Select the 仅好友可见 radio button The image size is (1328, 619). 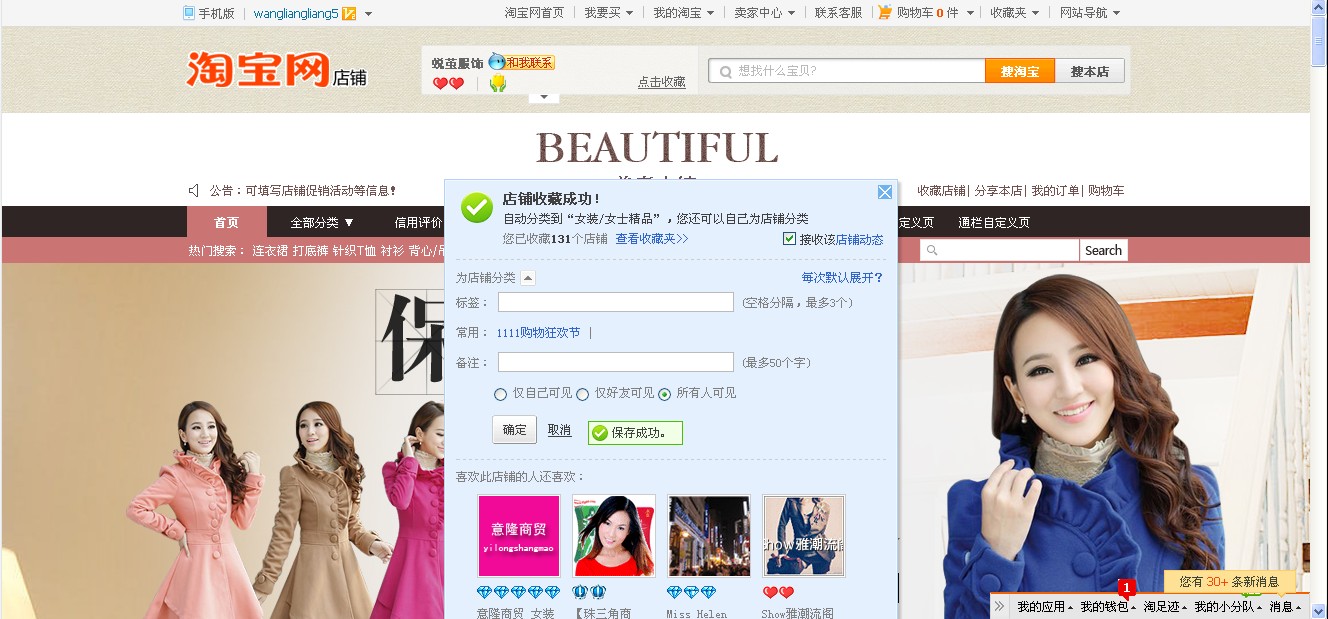583,394
